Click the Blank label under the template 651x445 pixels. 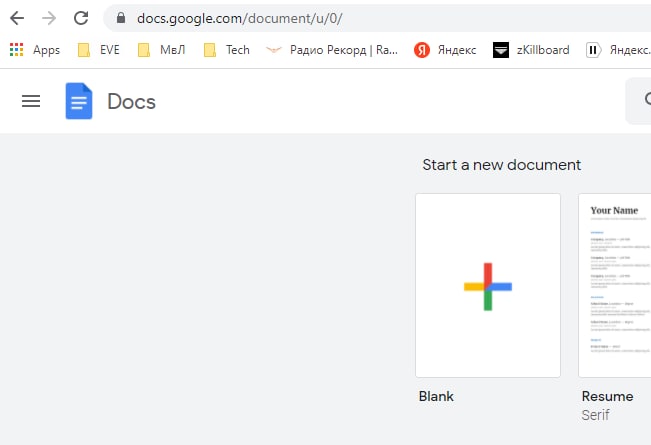click(x=436, y=396)
